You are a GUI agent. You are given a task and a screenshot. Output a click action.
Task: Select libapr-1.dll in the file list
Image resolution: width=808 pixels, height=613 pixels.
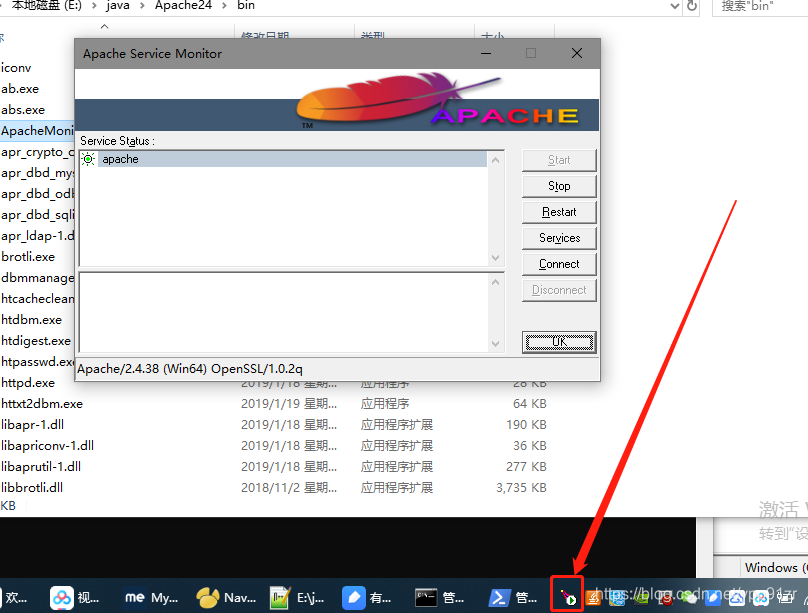pos(32,425)
